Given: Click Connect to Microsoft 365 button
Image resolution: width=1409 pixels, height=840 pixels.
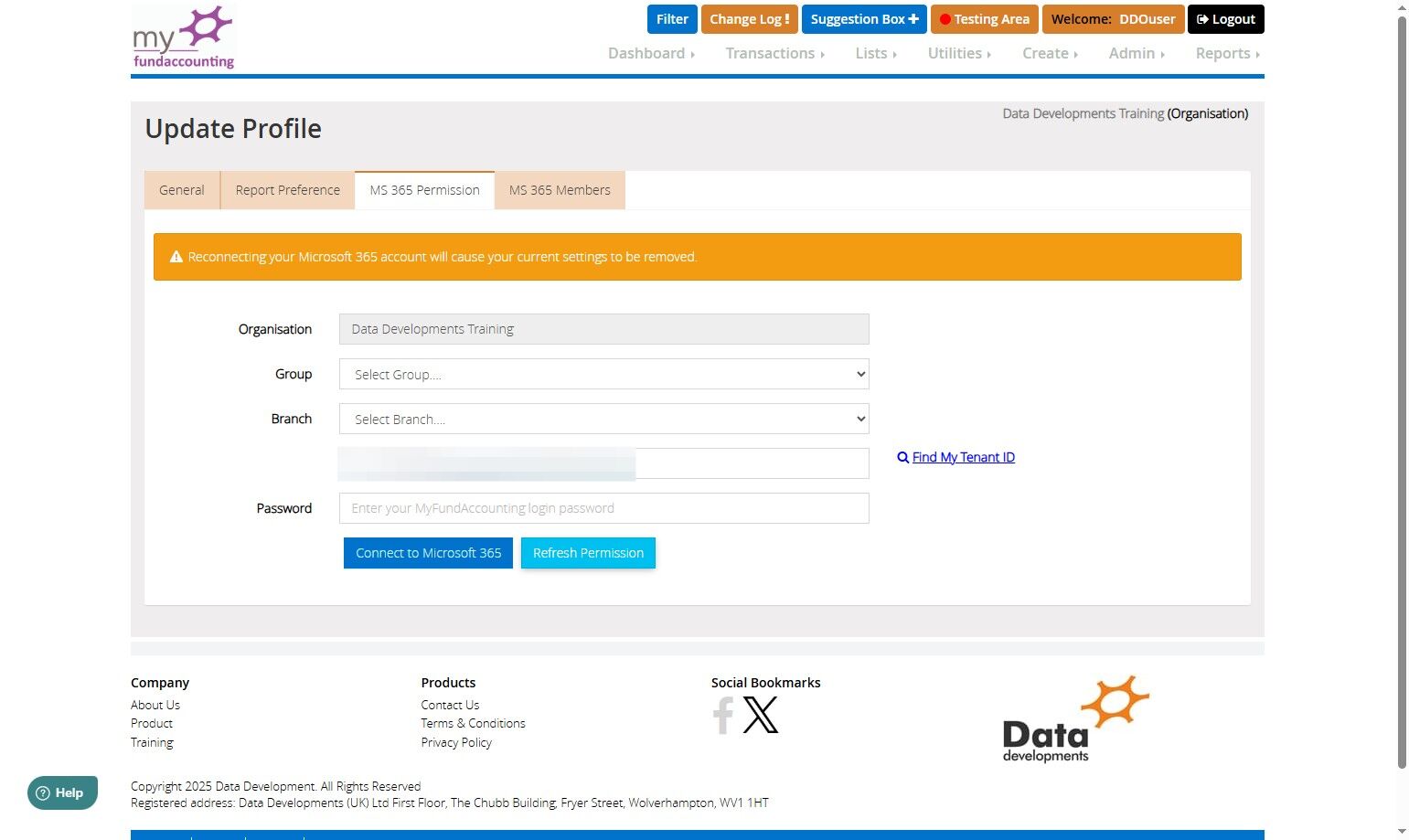Looking at the screenshot, I should pos(428,553).
